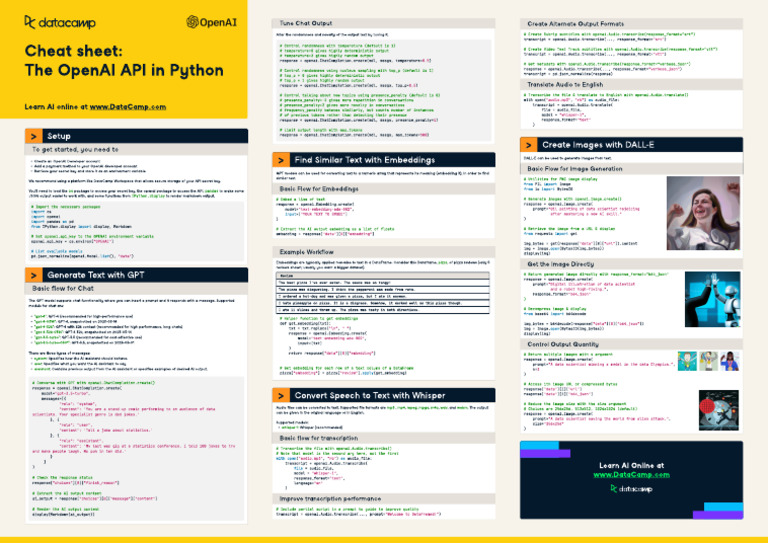Click arrow icon beside Find Similar Text with Embeddings
Image resolution: width=768 pixels, height=543 pixels.
point(281,160)
